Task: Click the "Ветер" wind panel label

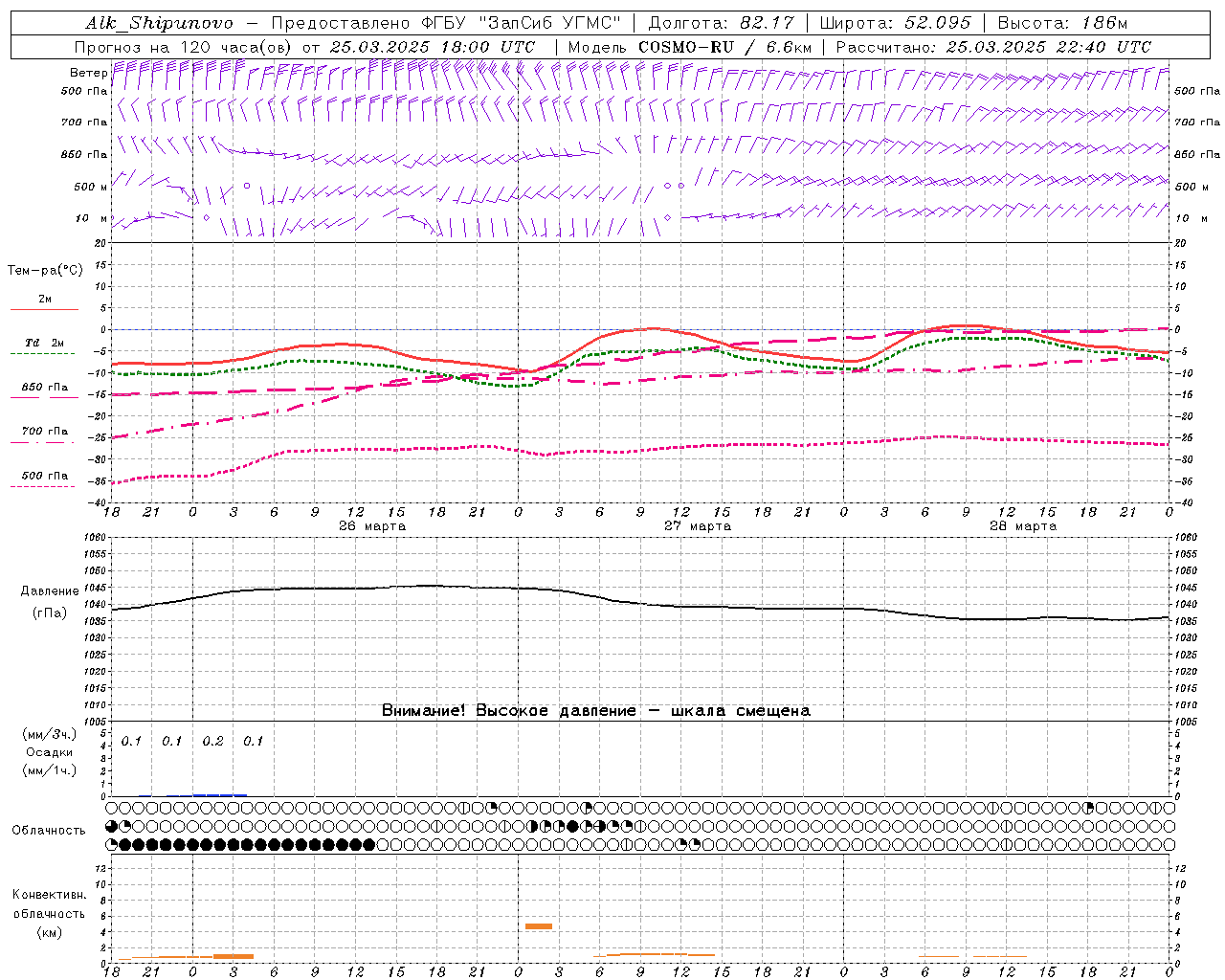Action: [x=89, y=73]
